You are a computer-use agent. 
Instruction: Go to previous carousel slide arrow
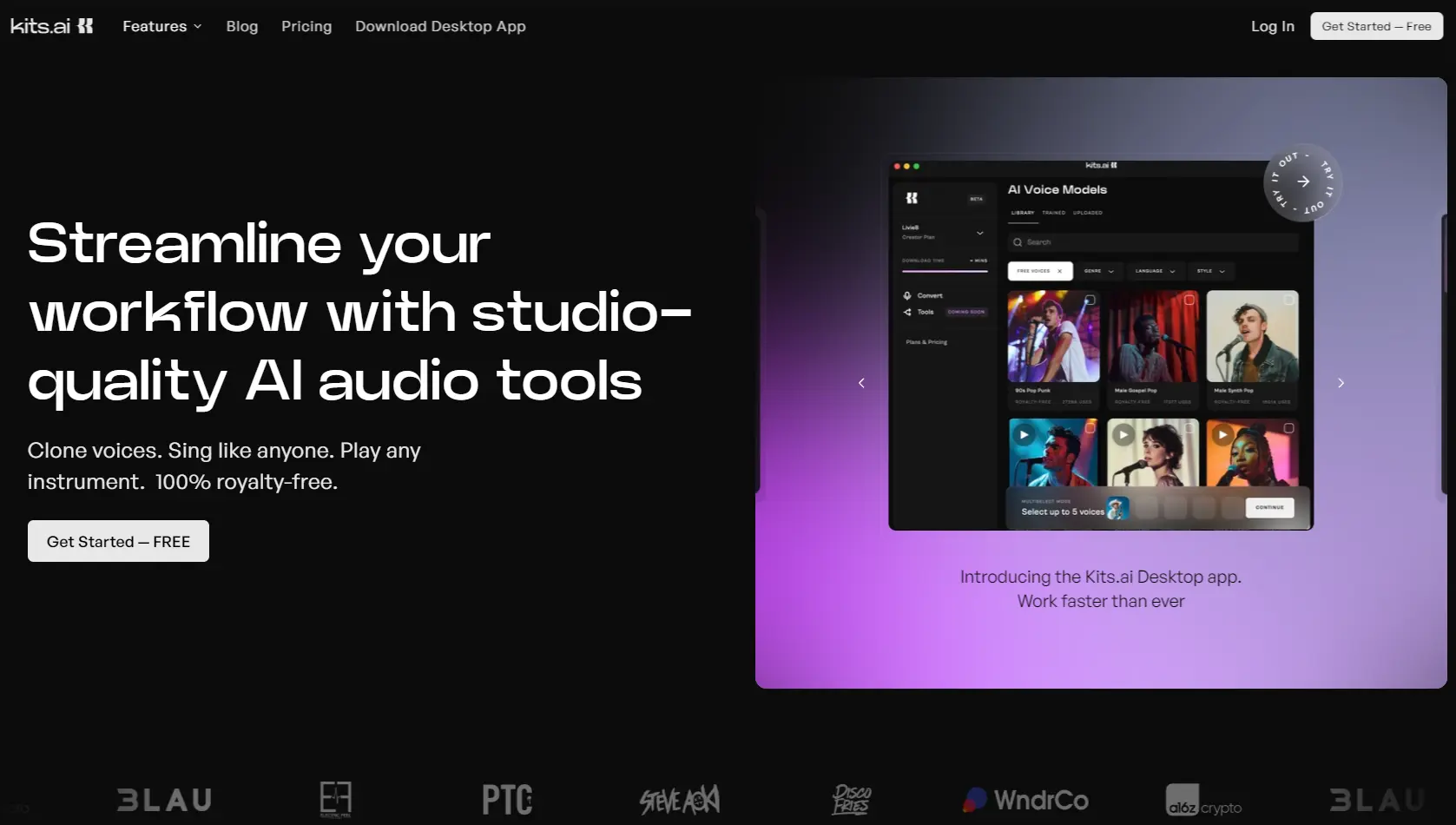tap(861, 383)
